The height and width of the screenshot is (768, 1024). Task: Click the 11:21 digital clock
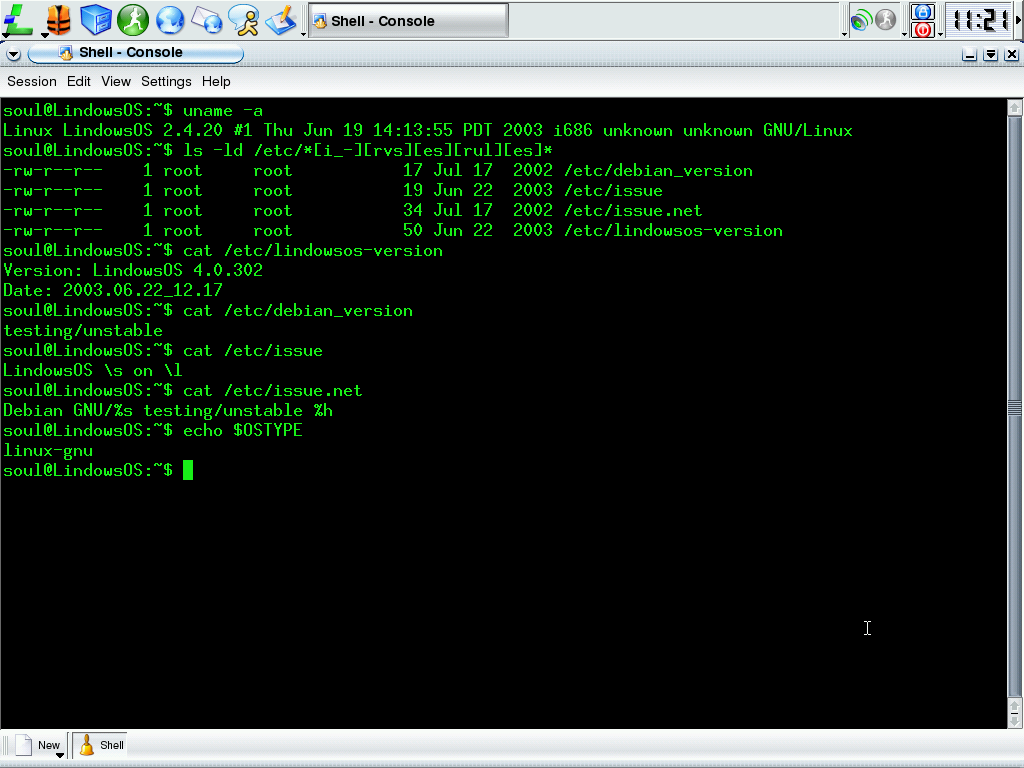coord(981,20)
